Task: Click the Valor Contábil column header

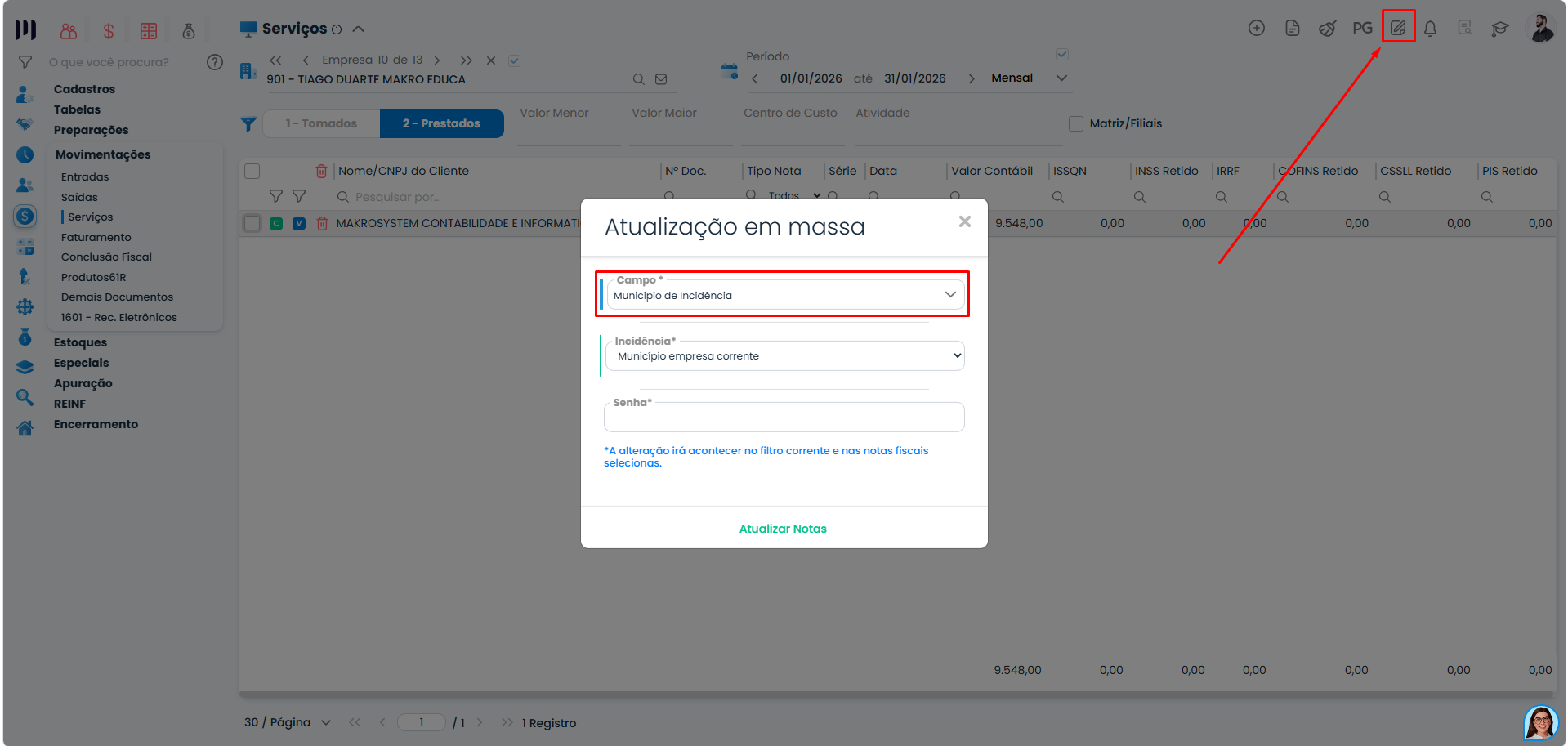Action: coord(992,171)
